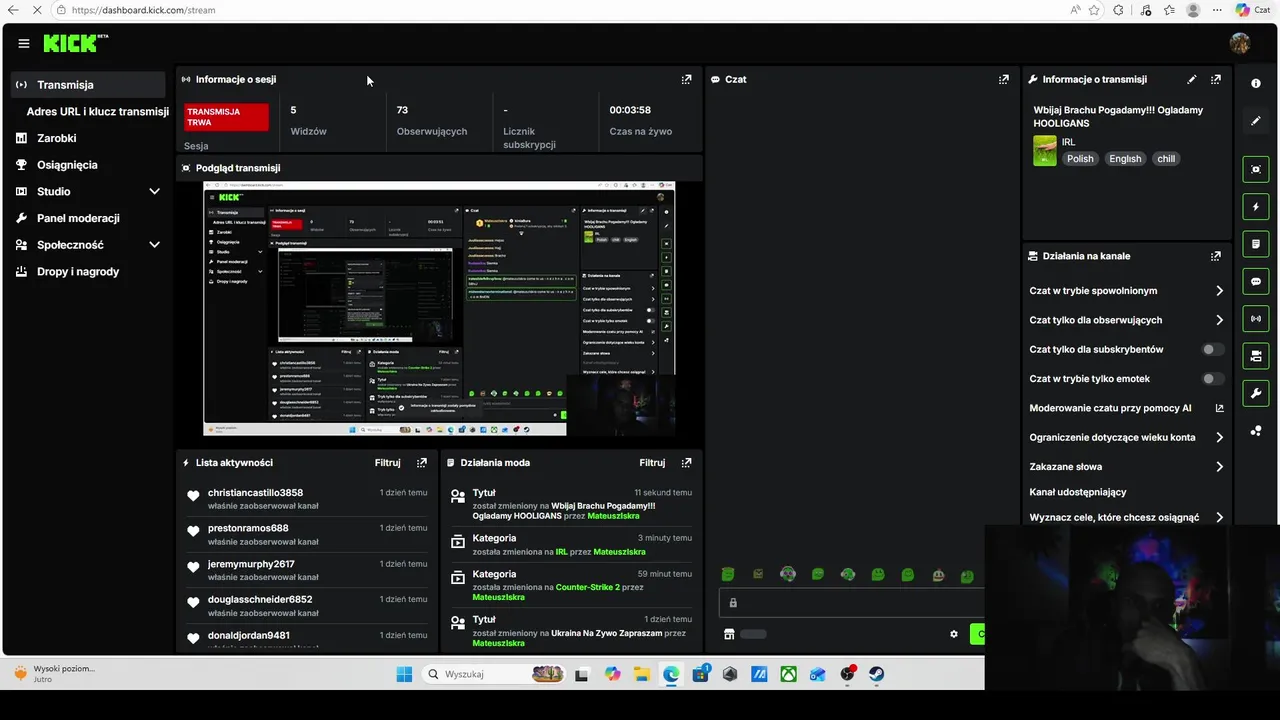Pop out the Czat panel
The image size is (1280, 720).
(1003, 79)
